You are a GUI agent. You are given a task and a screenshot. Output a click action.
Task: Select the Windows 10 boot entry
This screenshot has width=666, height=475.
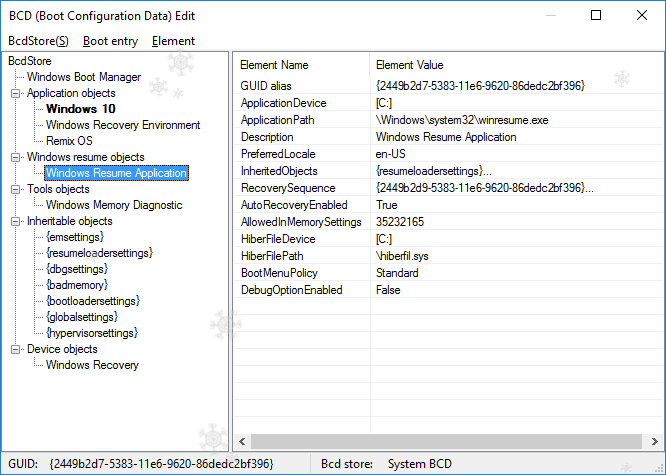coord(81,109)
